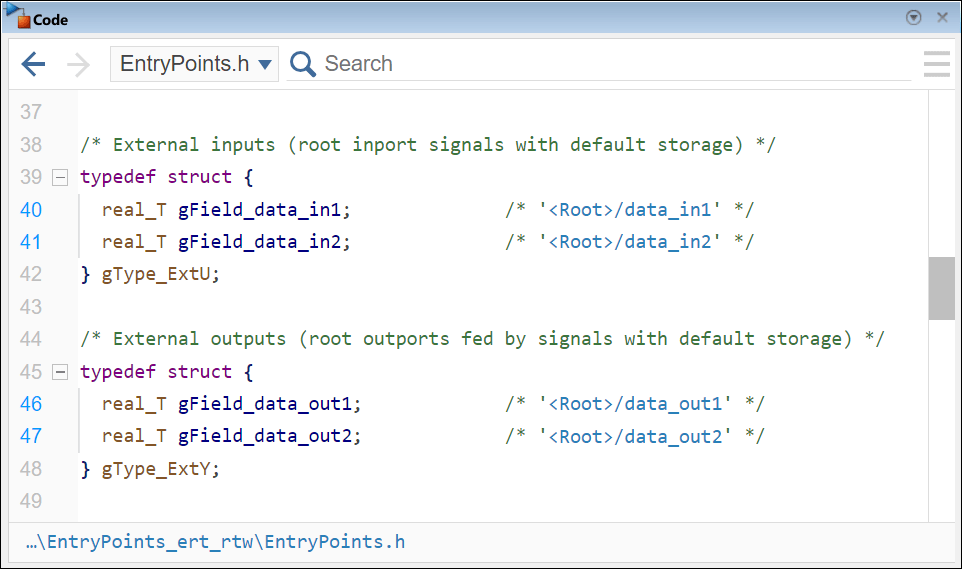Click the vertical scrollbar thumb
The height and width of the screenshot is (569, 962).
point(941,288)
